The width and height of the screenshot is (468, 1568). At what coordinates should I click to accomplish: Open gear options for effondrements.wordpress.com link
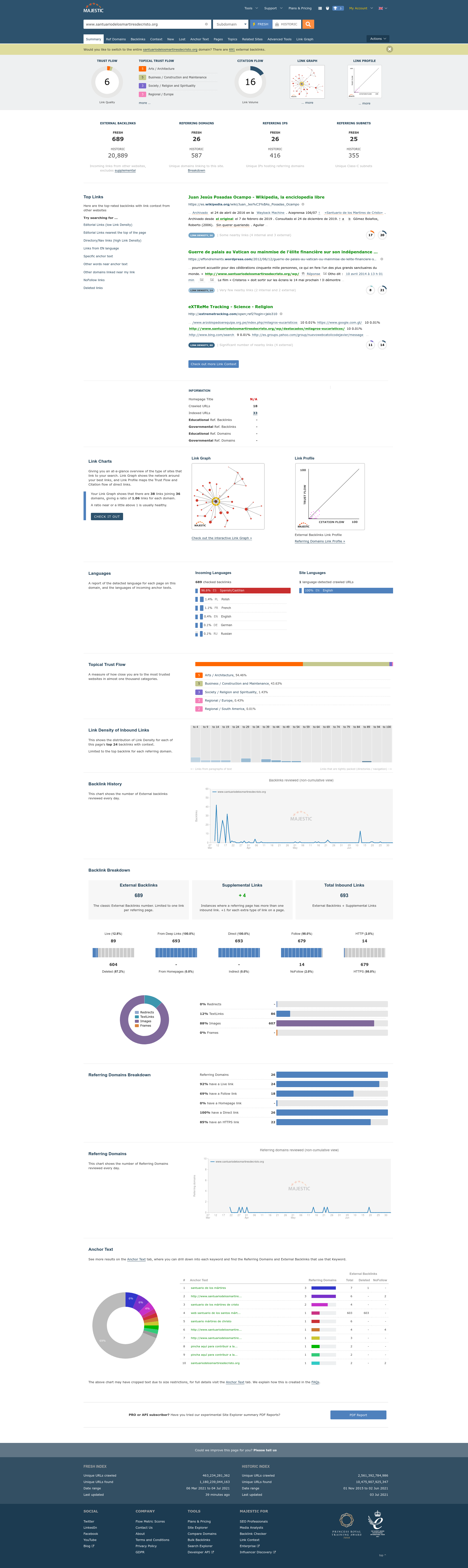[x=382, y=259]
